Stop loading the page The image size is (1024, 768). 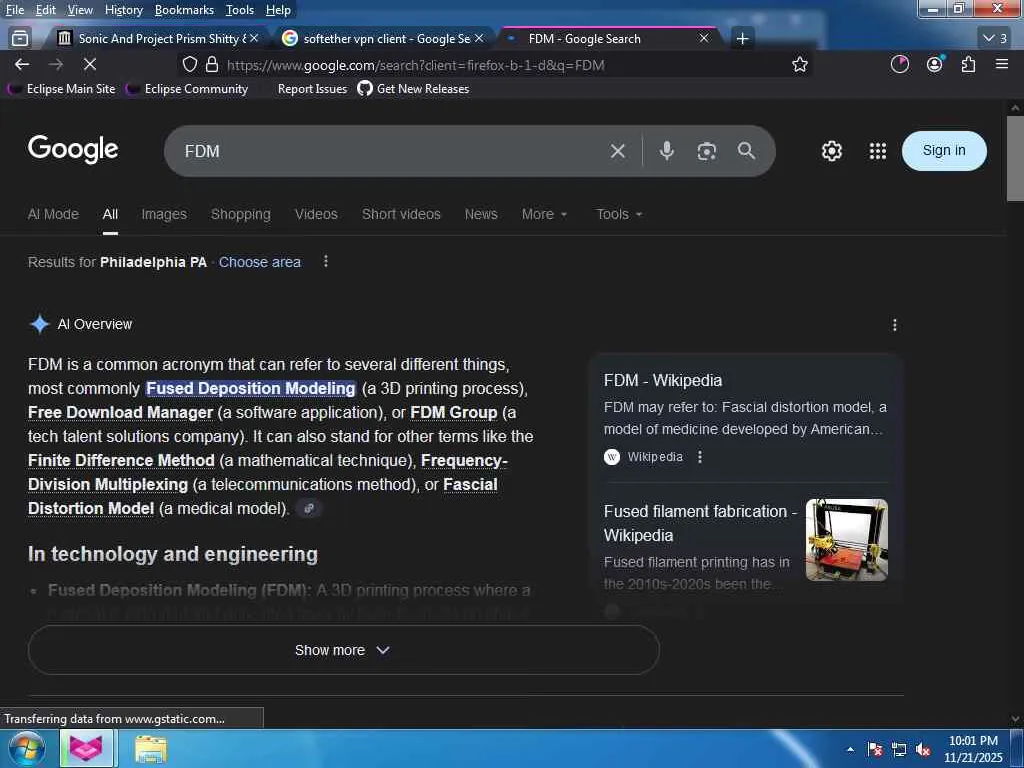pos(89,64)
